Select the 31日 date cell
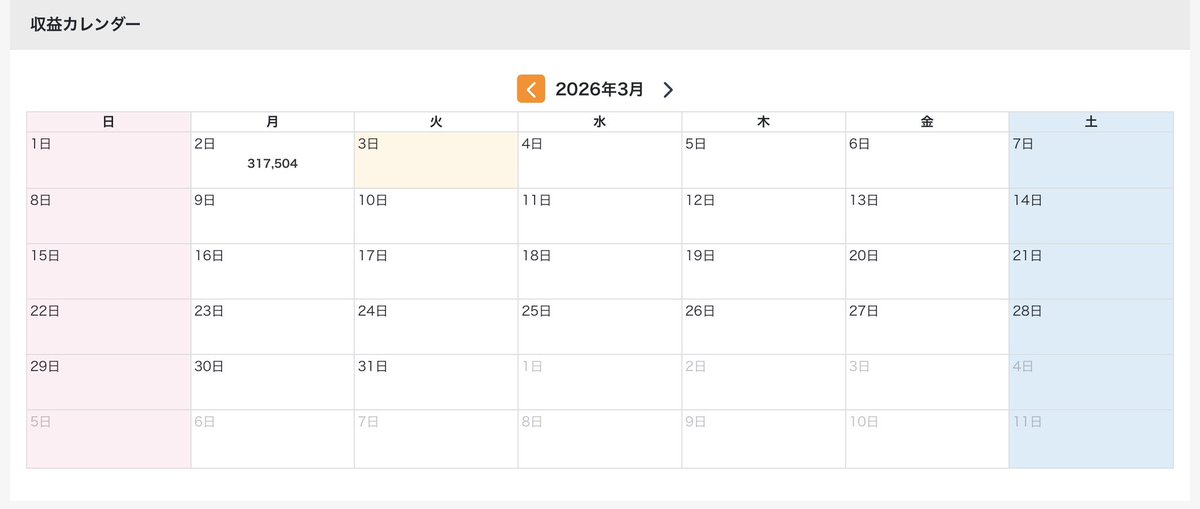The height and width of the screenshot is (509, 1200). pos(436,382)
